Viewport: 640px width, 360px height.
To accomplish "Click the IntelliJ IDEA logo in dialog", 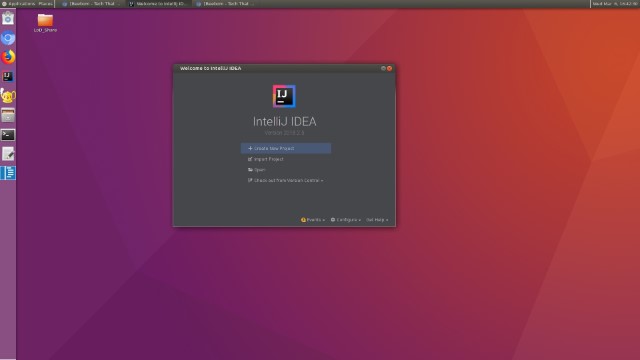I will click(284, 96).
